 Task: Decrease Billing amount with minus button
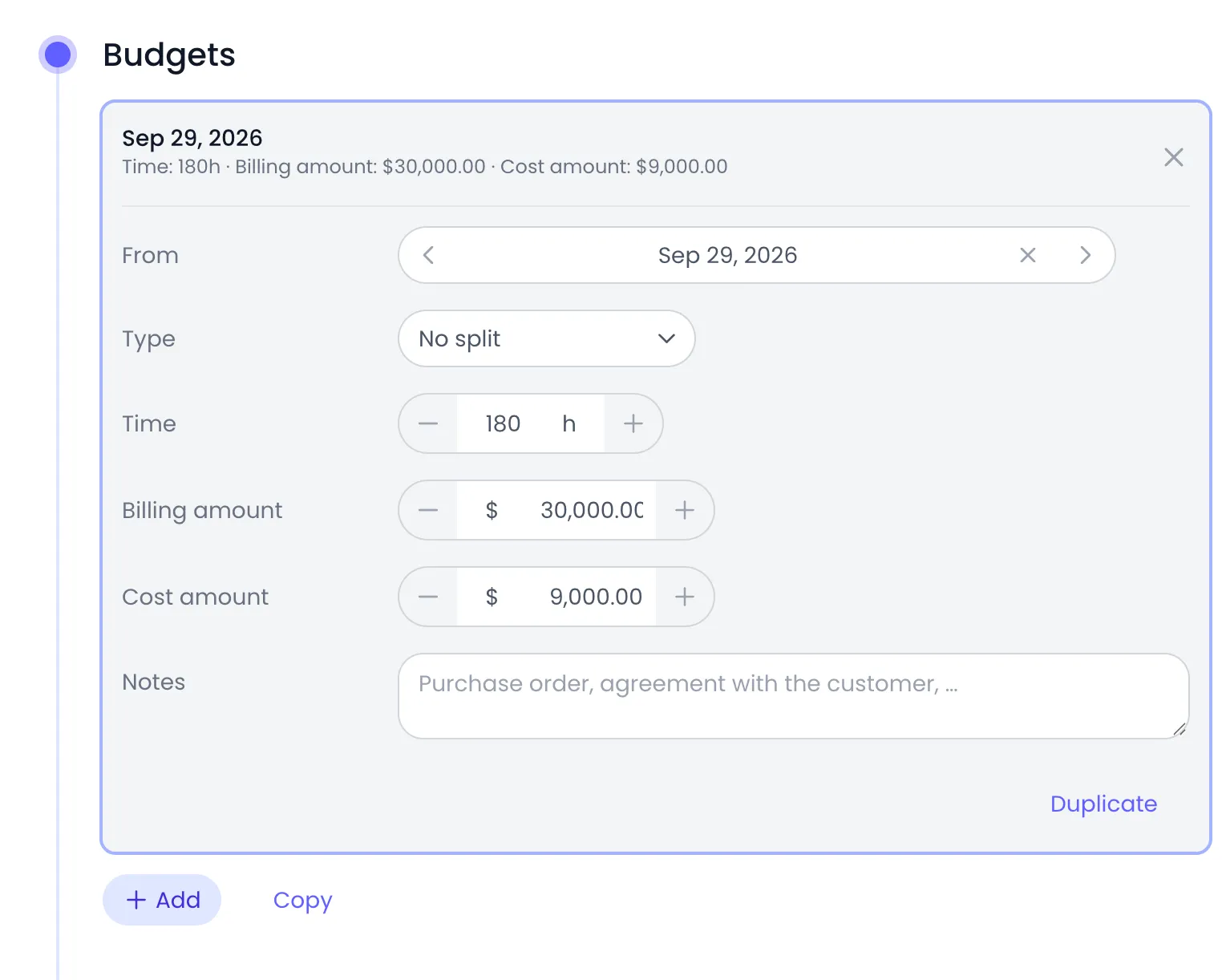click(x=428, y=510)
